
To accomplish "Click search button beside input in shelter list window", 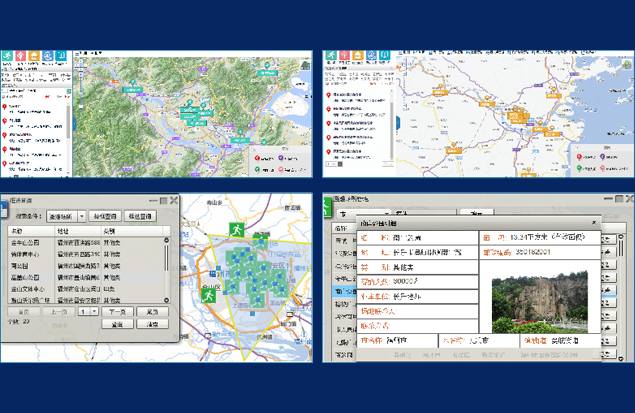I will (476, 213).
